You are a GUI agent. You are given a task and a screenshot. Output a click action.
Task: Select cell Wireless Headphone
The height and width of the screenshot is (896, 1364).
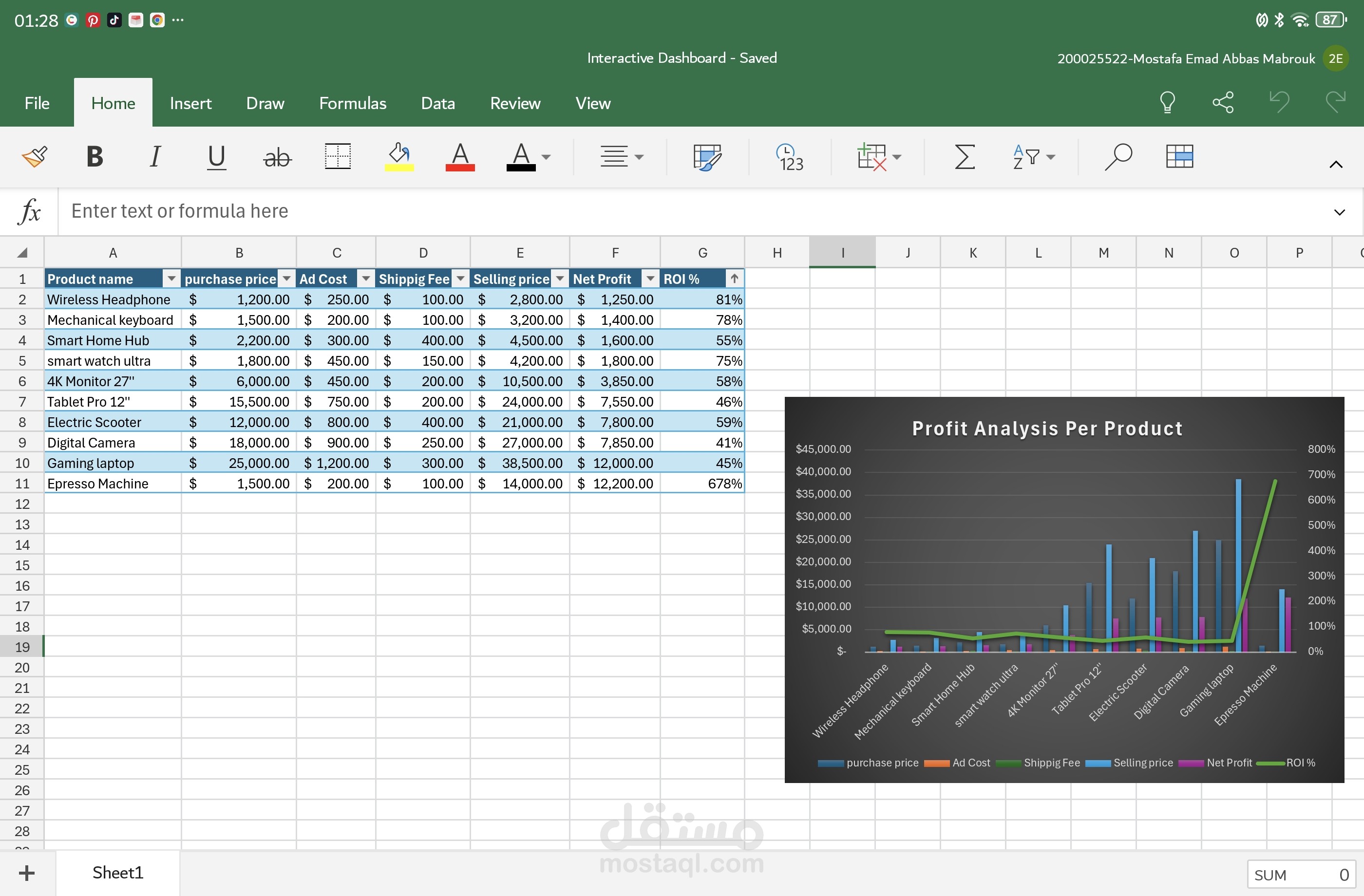pos(113,299)
